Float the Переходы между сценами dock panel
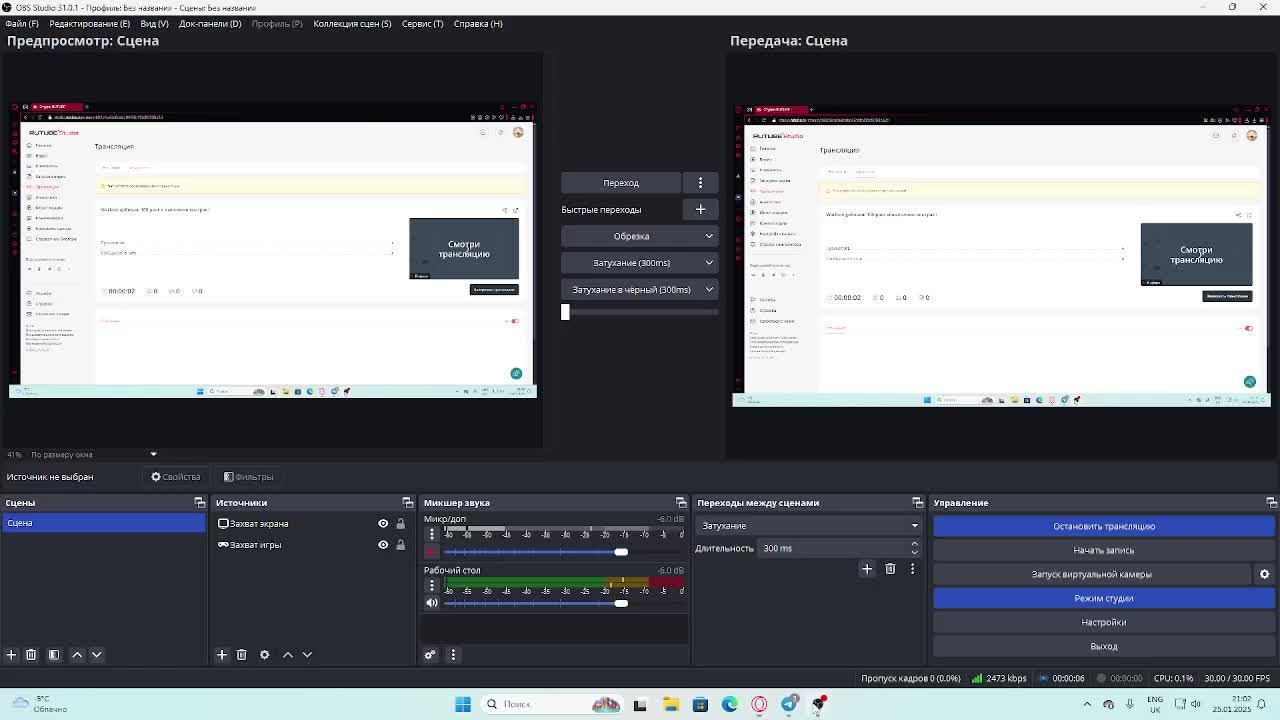 tap(917, 503)
